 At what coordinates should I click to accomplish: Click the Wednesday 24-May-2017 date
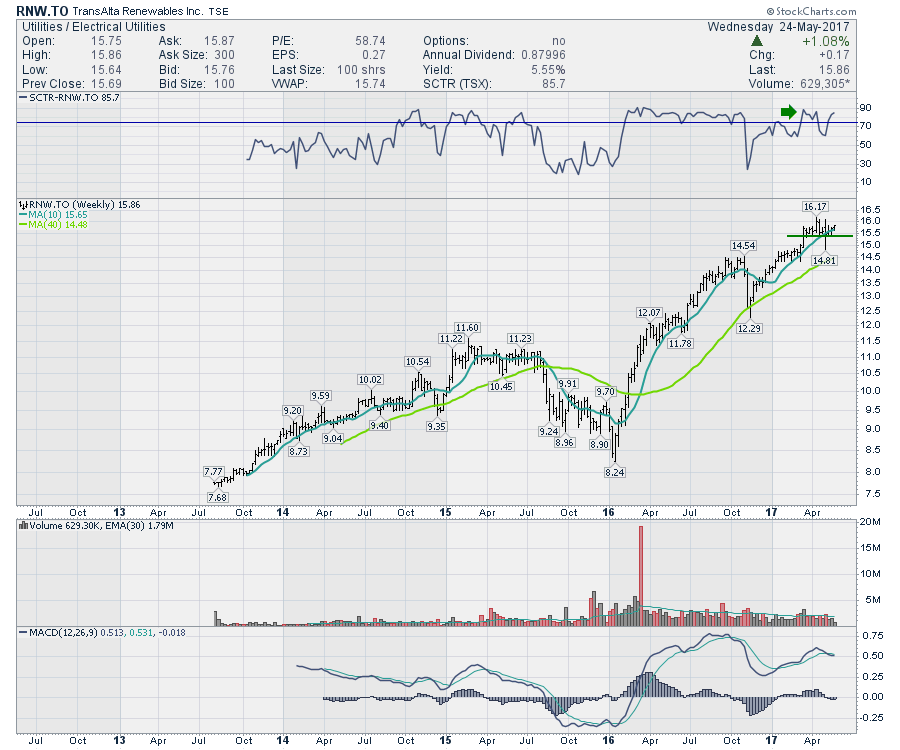pyautogui.click(x=778, y=26)
